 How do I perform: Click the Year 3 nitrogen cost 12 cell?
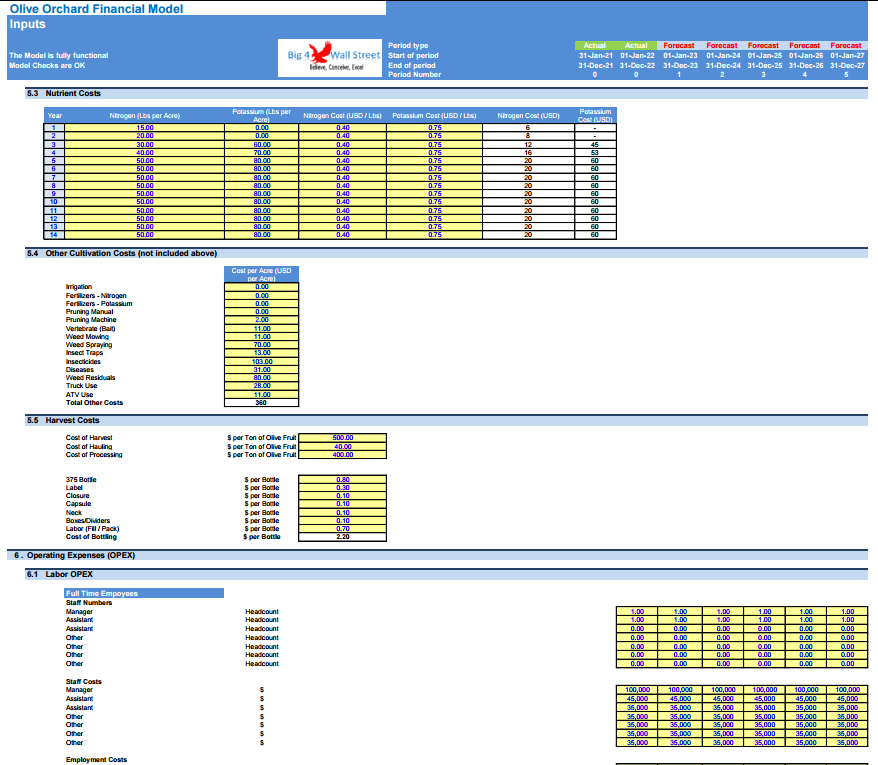[528, 144]
